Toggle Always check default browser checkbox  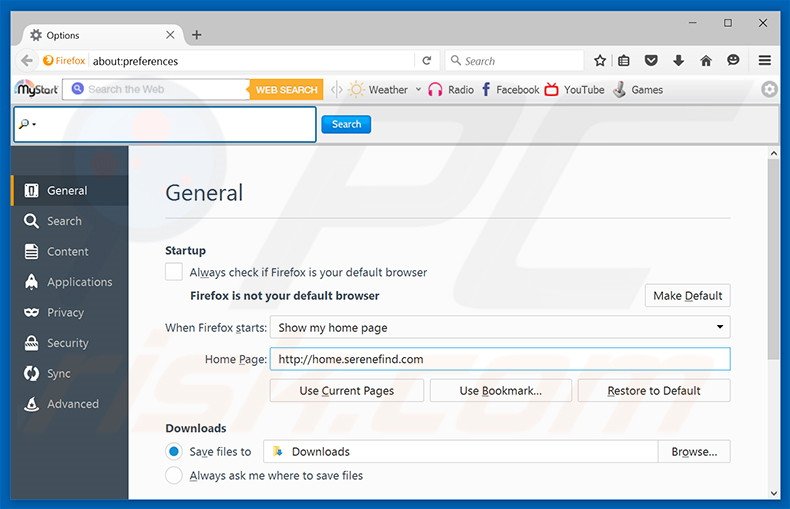pyautogui.click(x=174, y=272)
